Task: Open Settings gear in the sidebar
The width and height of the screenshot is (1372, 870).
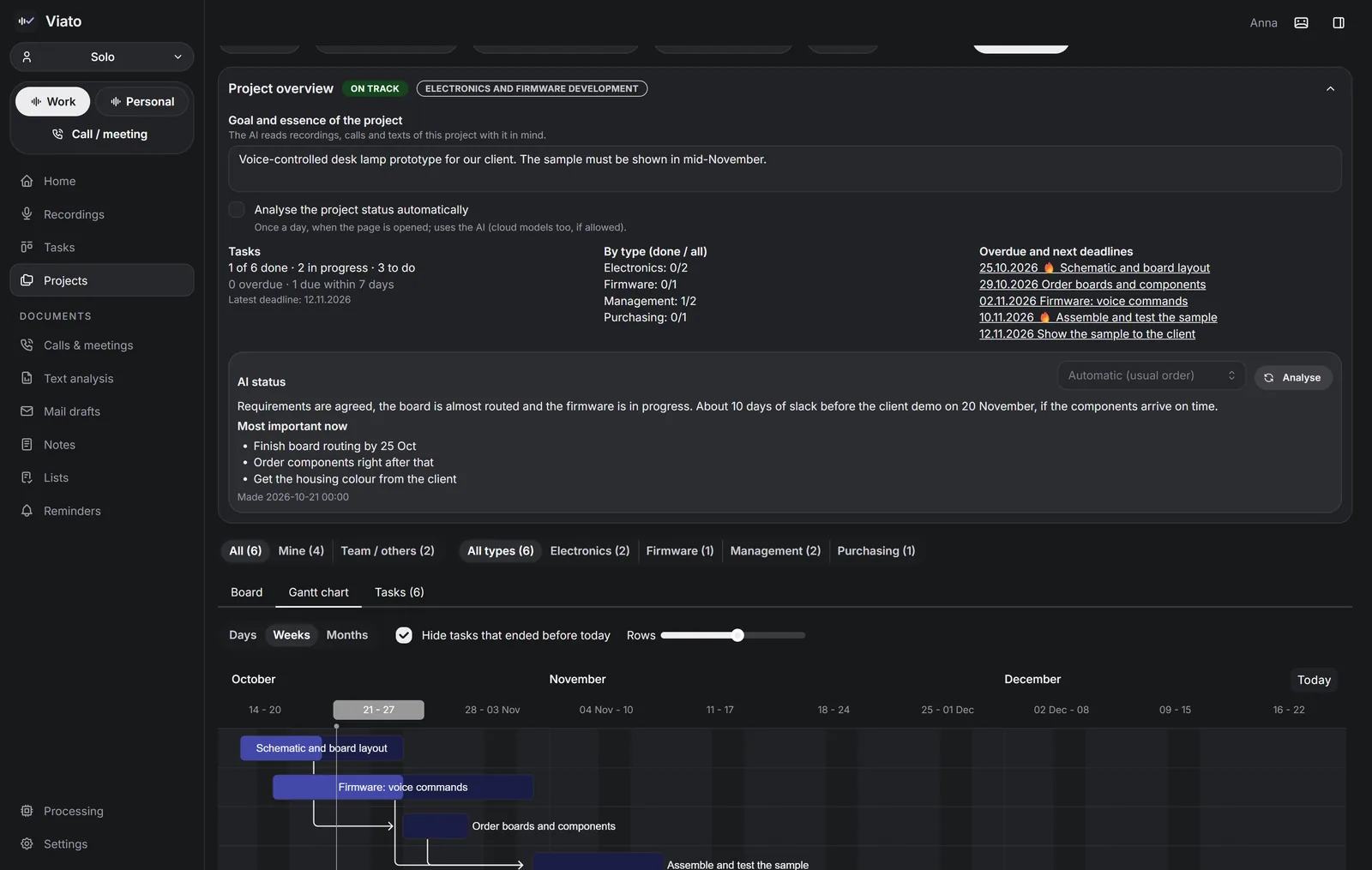Action: click(102, 844)
